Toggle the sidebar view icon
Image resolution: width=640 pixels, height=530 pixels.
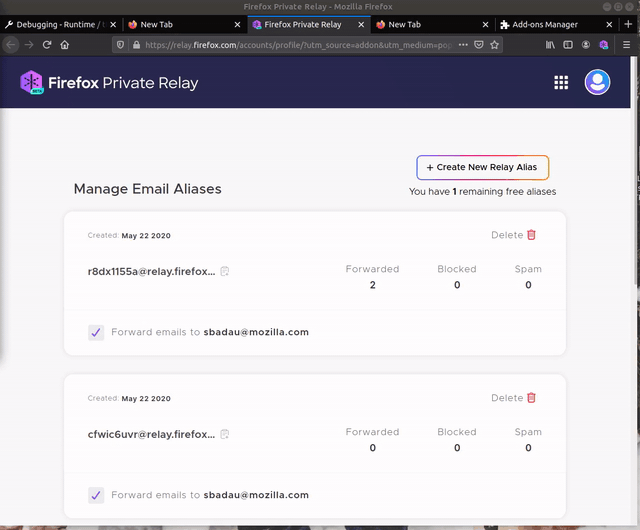point(568,45)
